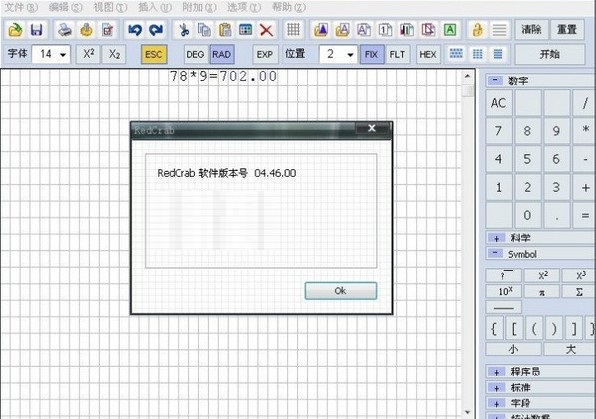This screenshot has height=419, width=596.
Task: Expand the 科学 panel section
Action: 496,238
